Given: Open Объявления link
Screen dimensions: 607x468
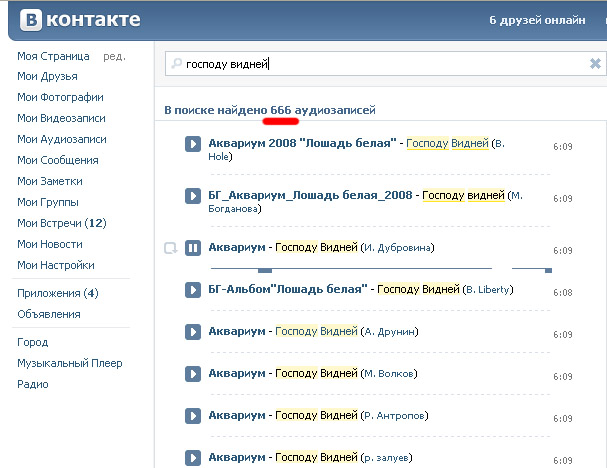Looking at the screenshot, I should [x=49, y=314].
